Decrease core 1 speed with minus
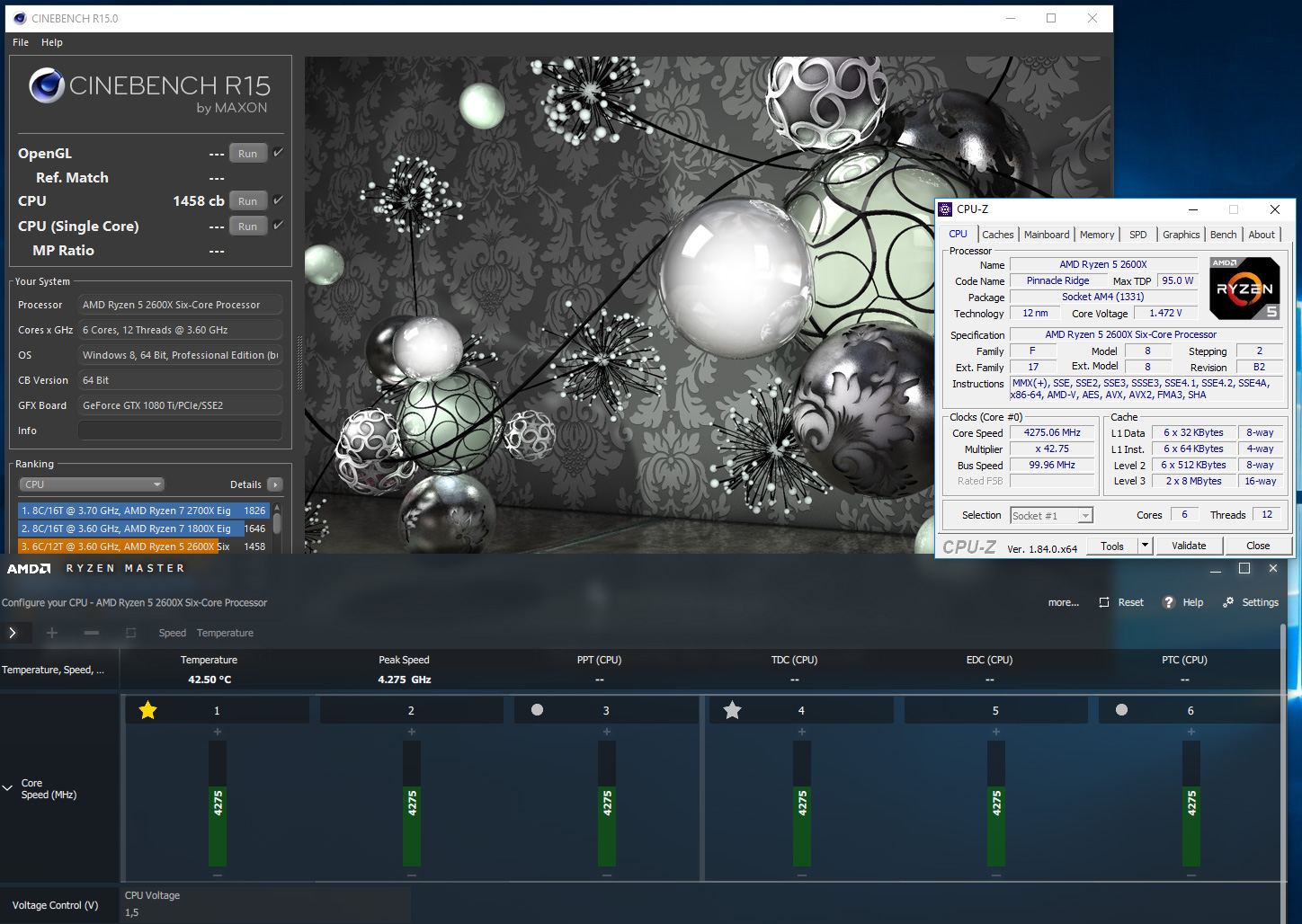The height and width of the screenshot is (924, 1302). 217,875
